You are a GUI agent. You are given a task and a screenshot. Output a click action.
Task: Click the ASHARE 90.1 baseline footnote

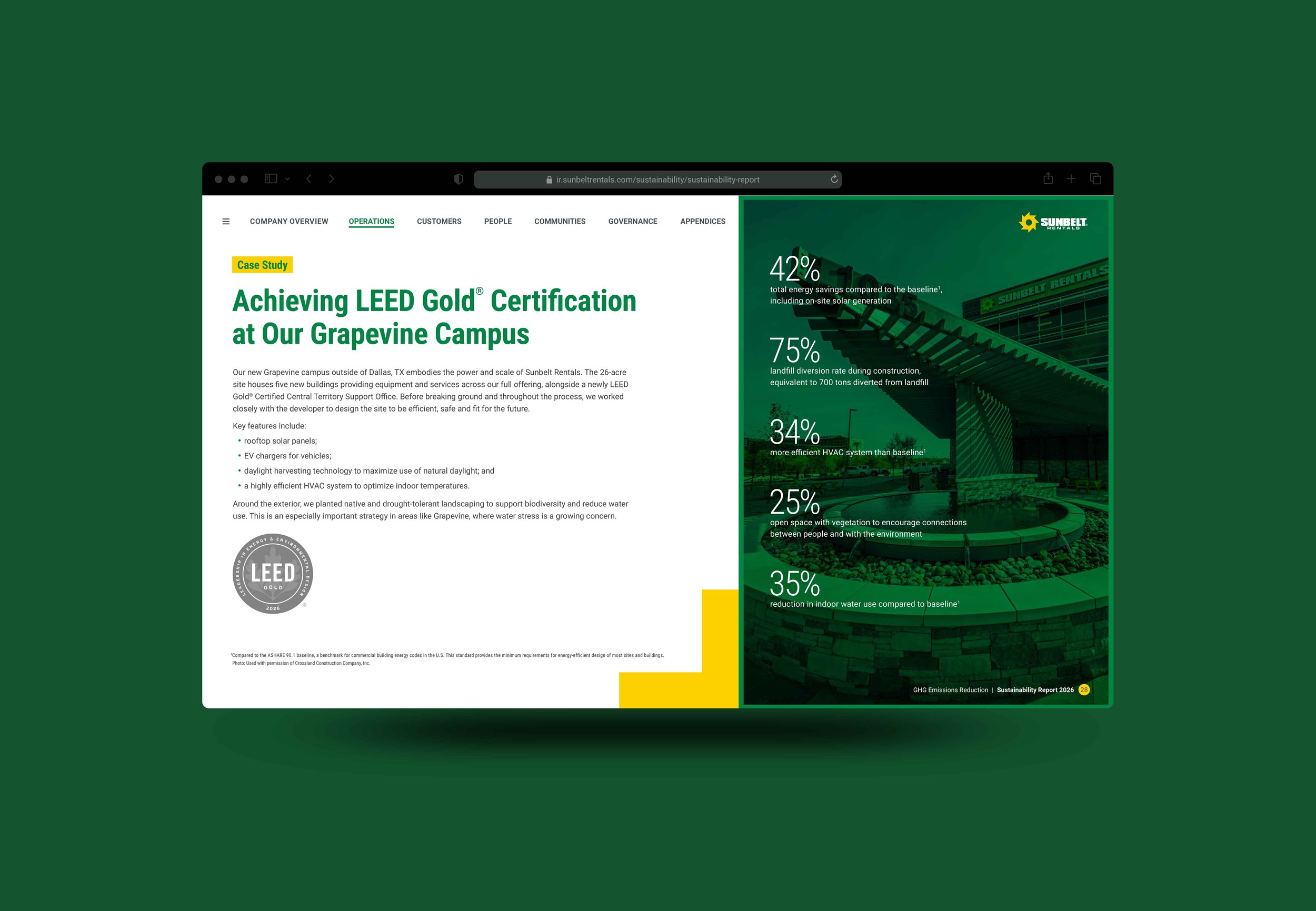pos(447,655)
